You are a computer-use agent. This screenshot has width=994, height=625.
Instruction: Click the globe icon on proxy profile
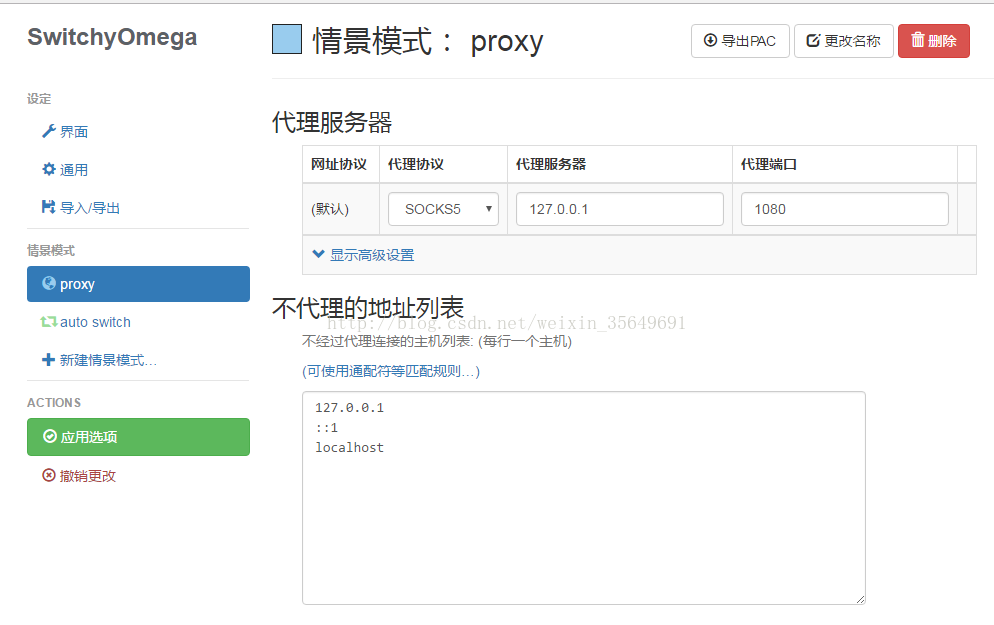[x=49, y=283]
